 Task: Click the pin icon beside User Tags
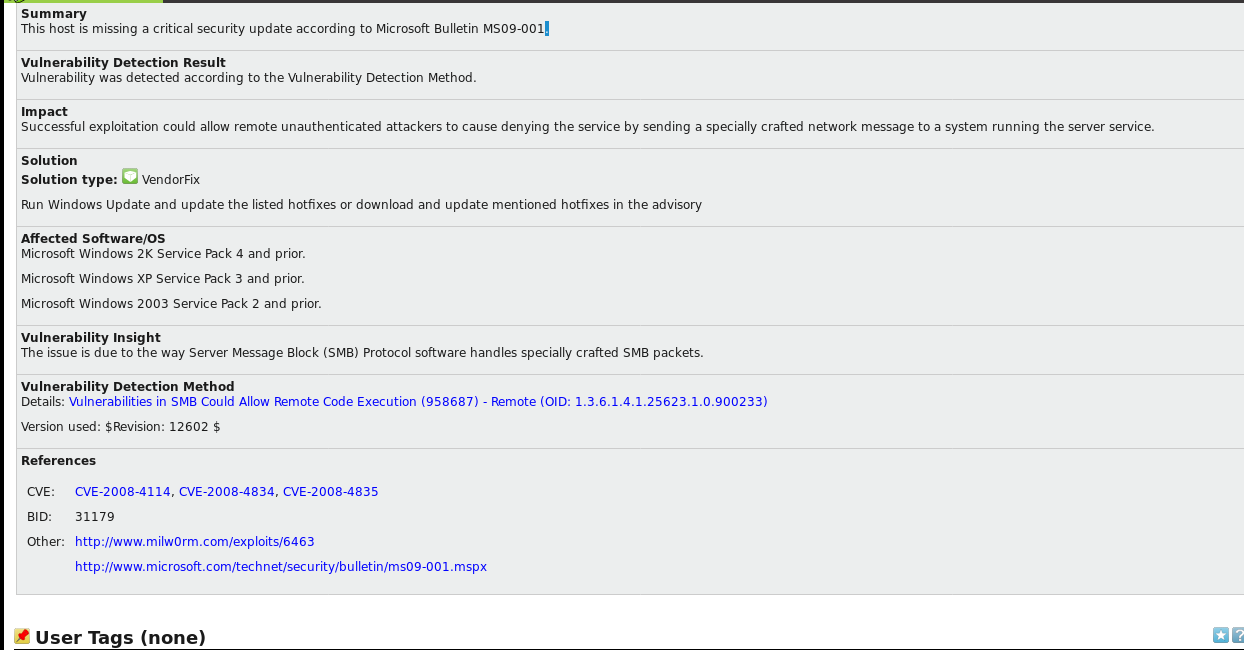pos(22,637)
